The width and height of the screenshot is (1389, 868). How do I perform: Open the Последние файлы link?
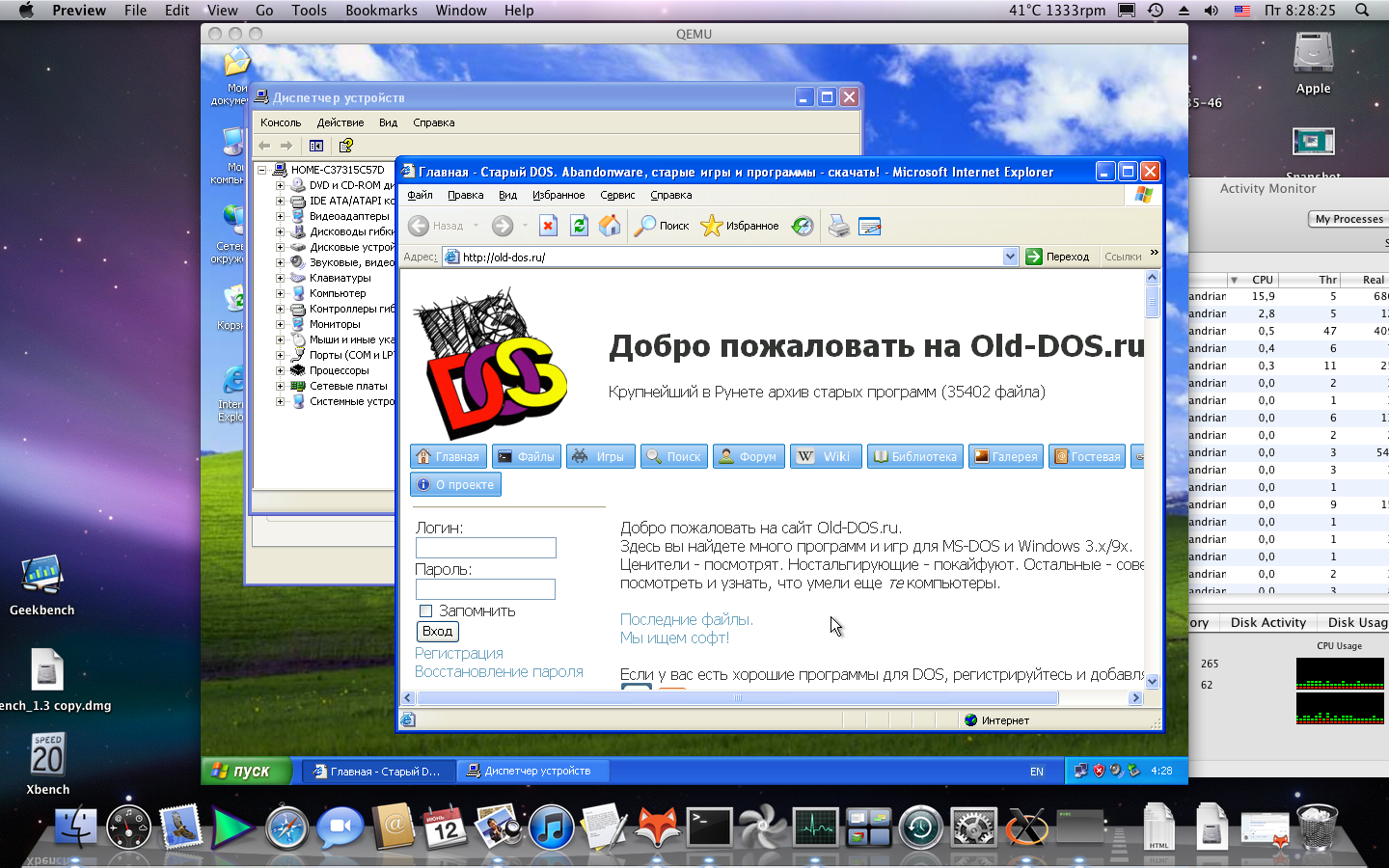coord(687,620)
